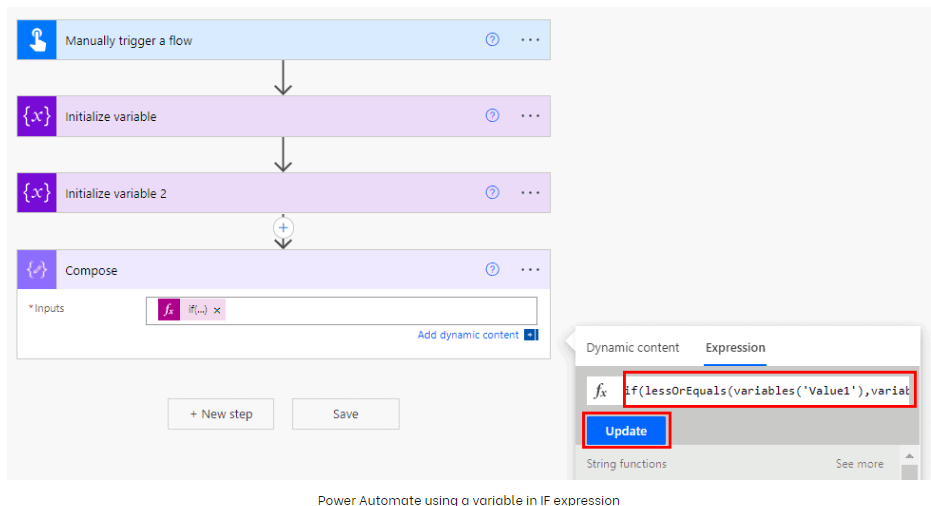
Task: Select the Expression tab
Action: [x=735, y=348]
